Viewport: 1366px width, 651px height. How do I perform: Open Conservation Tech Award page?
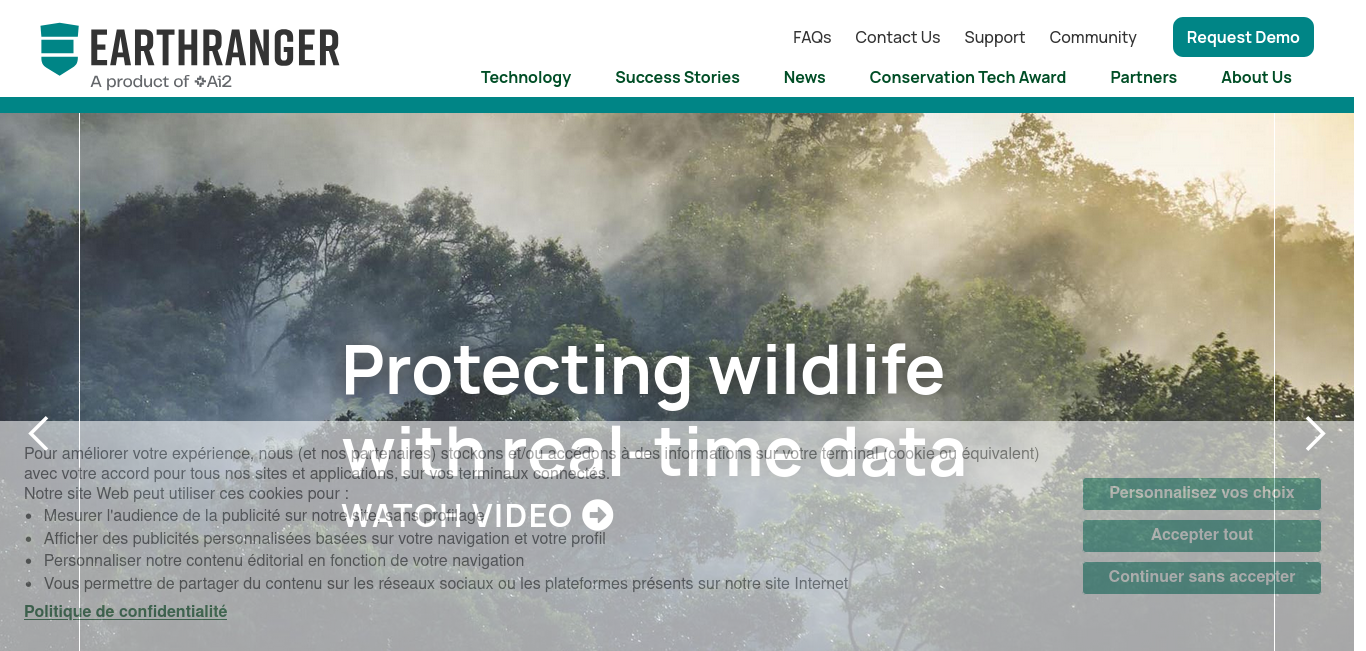[968, 77]
